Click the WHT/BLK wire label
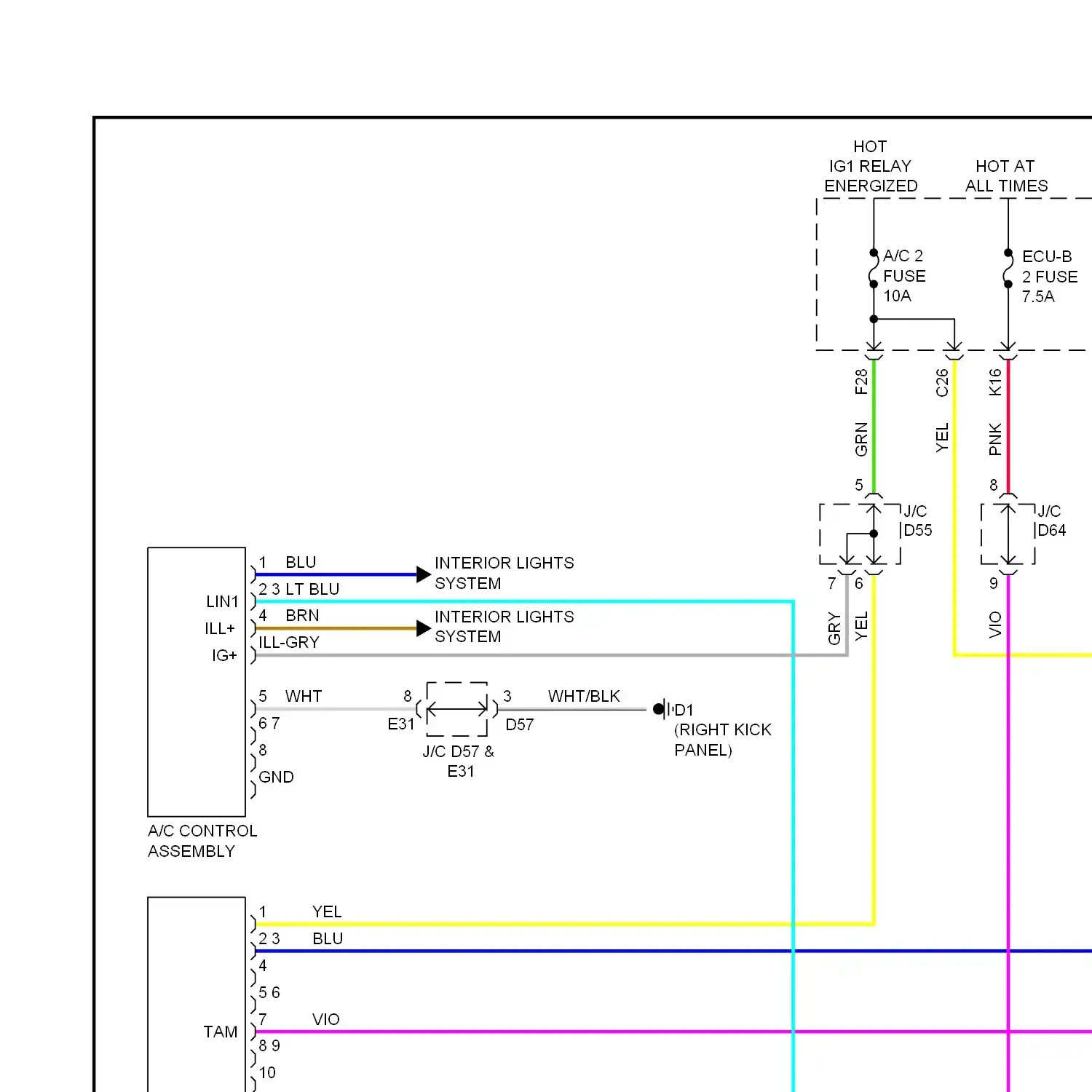Viewport: 1092px width, 1092px height. (584, 696)
